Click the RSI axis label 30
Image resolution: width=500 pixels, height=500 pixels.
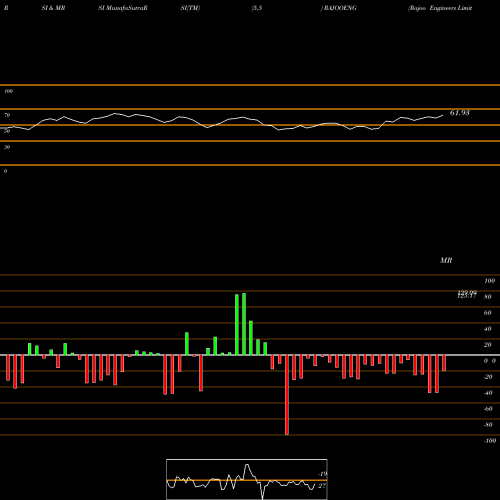pyautogui.click(x=7, y=147)
